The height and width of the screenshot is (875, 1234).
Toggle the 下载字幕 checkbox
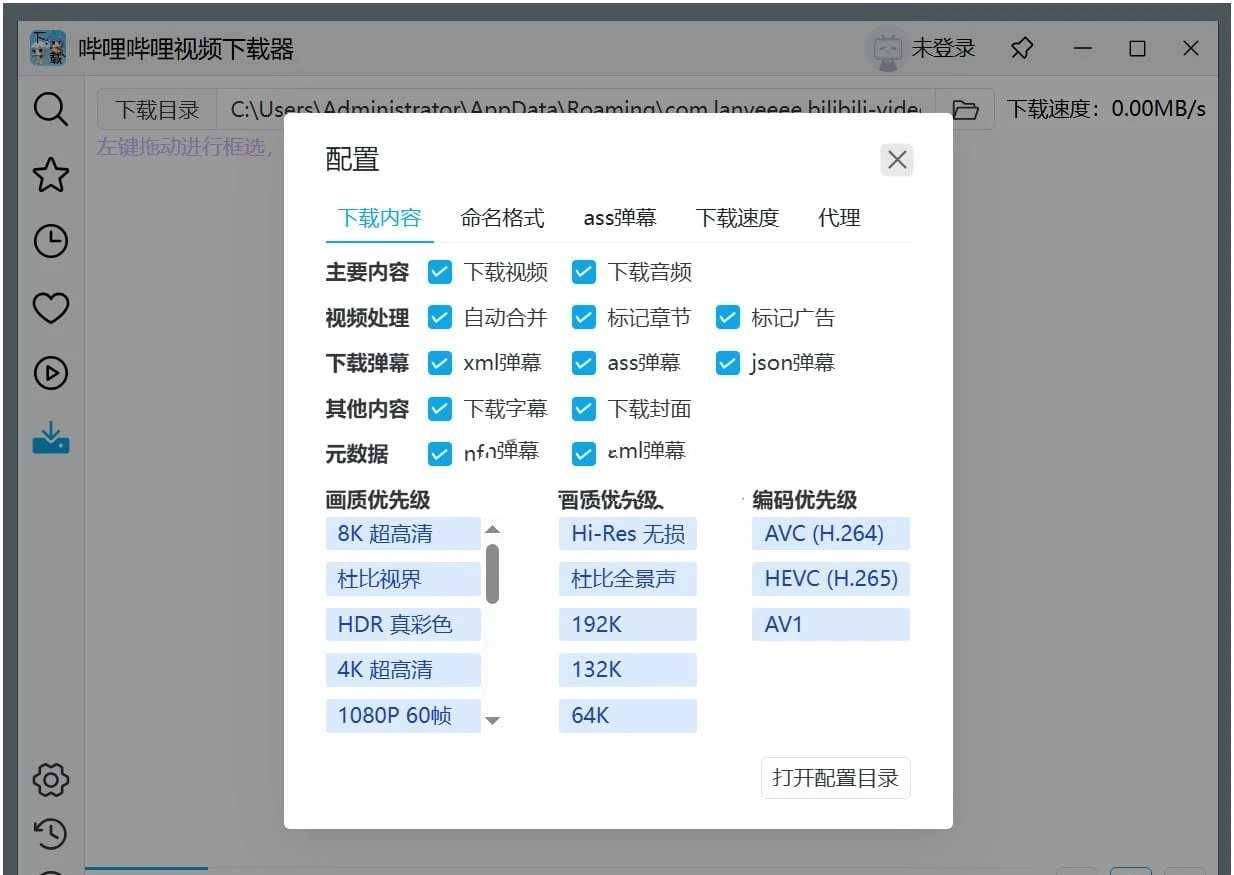[440, 409]
